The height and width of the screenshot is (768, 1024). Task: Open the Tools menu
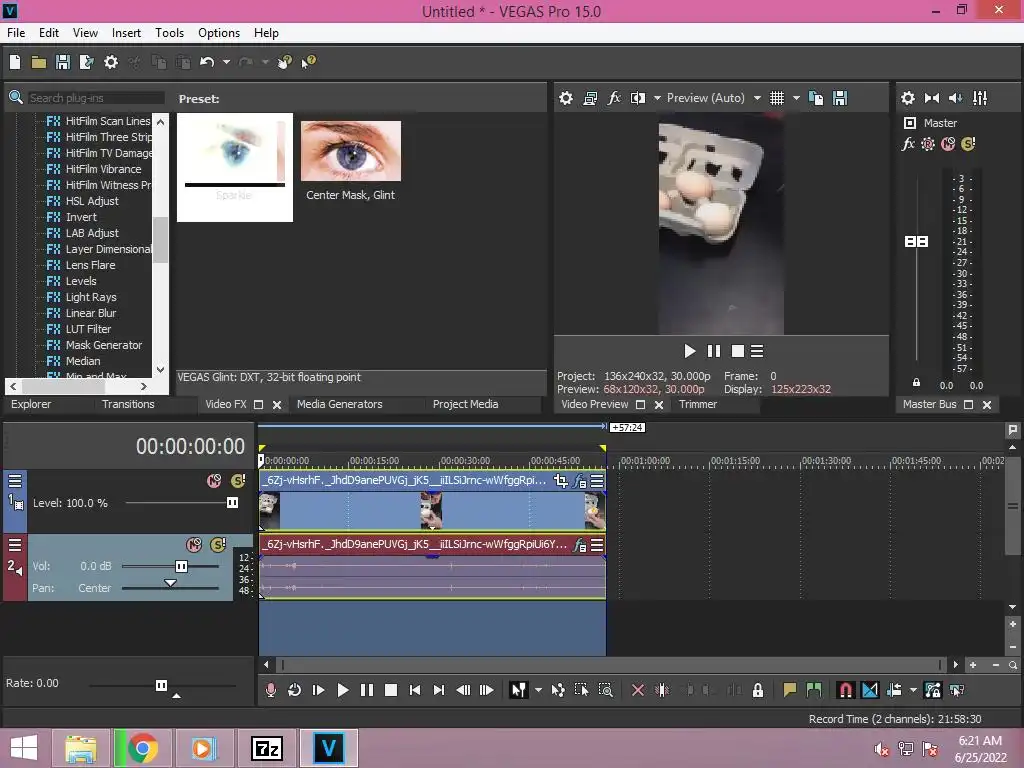point(169,33)
